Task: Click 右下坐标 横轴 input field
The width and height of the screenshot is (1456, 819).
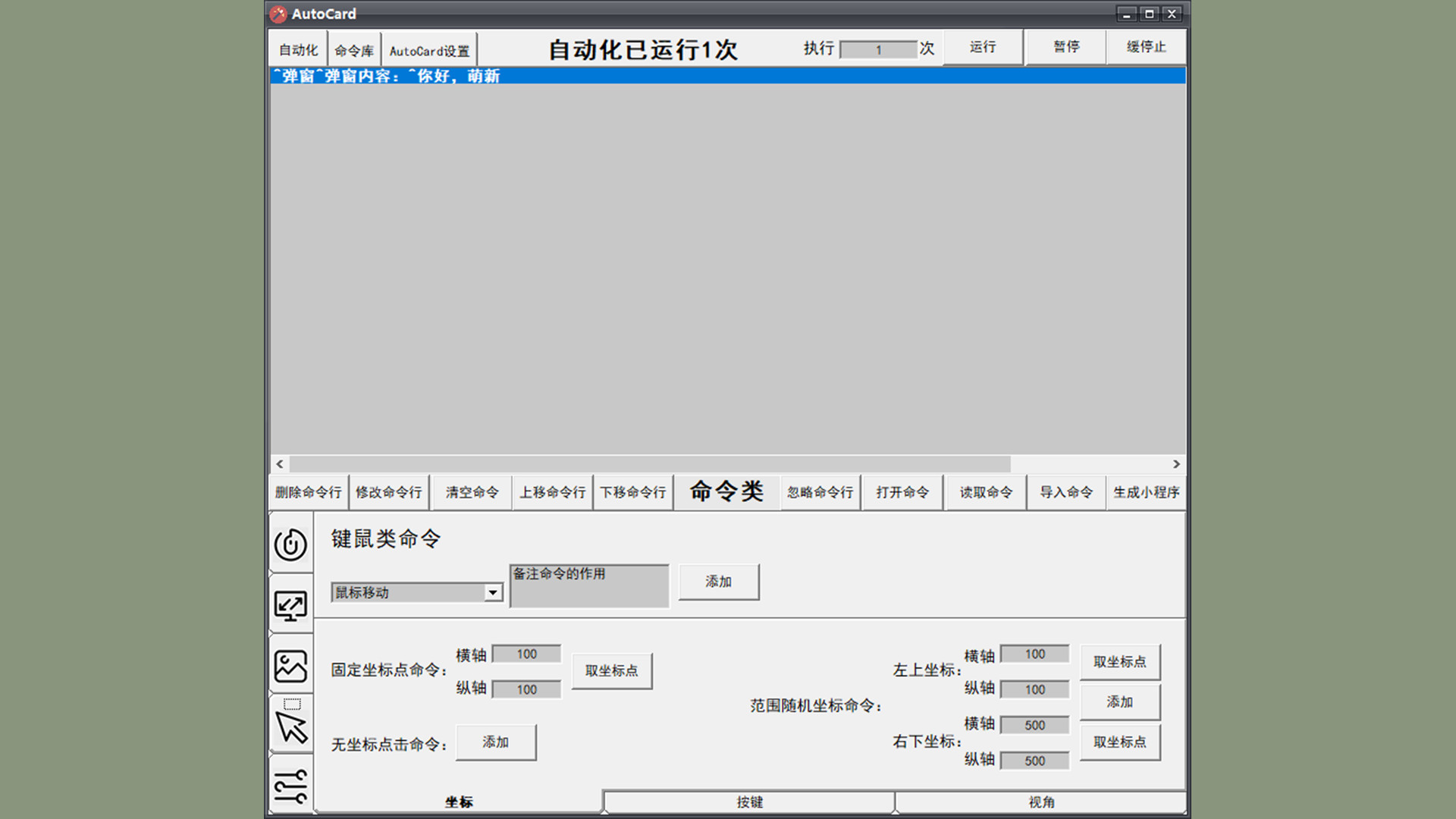Action: pyautogui.click(x=1034, y=725)
